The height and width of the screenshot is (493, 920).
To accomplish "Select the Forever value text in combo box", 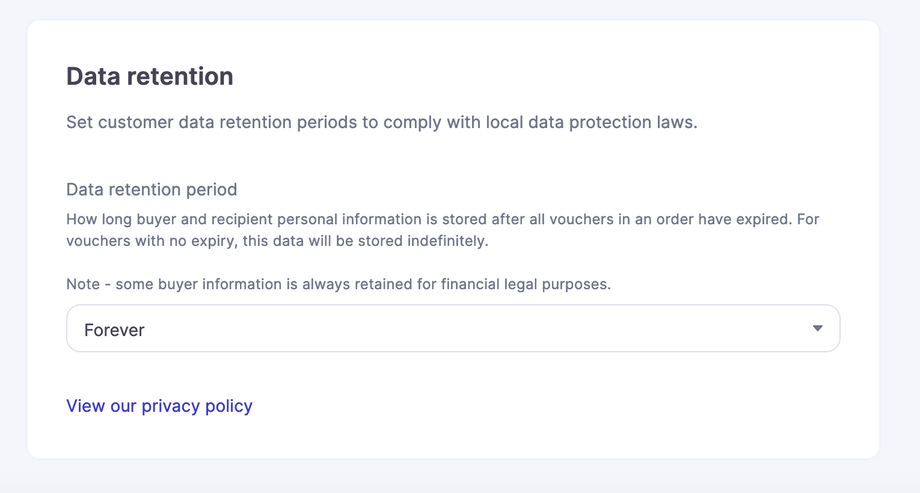I will coord(114,330).
